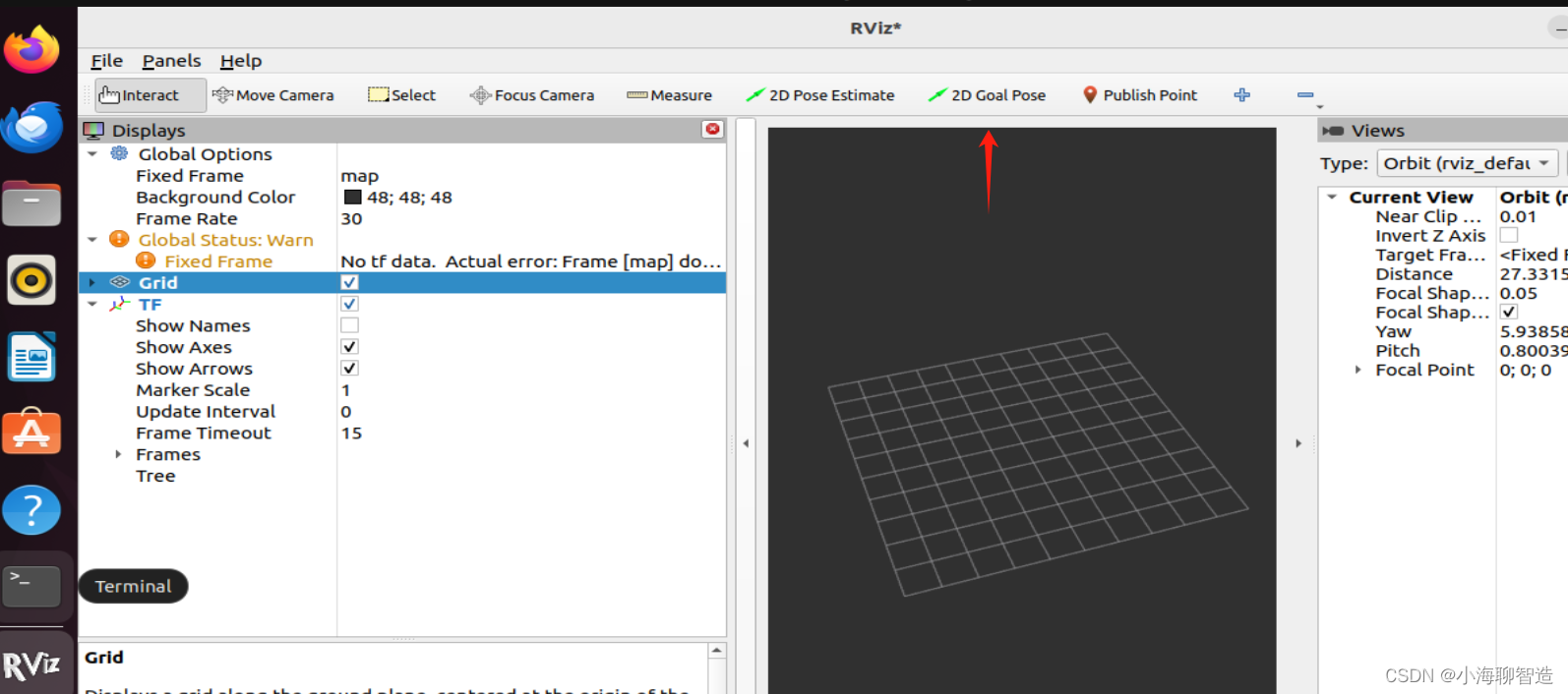Open Ubuntu Software from the dock
This screenshot has height=694, width=1568.
pos(31,433)
